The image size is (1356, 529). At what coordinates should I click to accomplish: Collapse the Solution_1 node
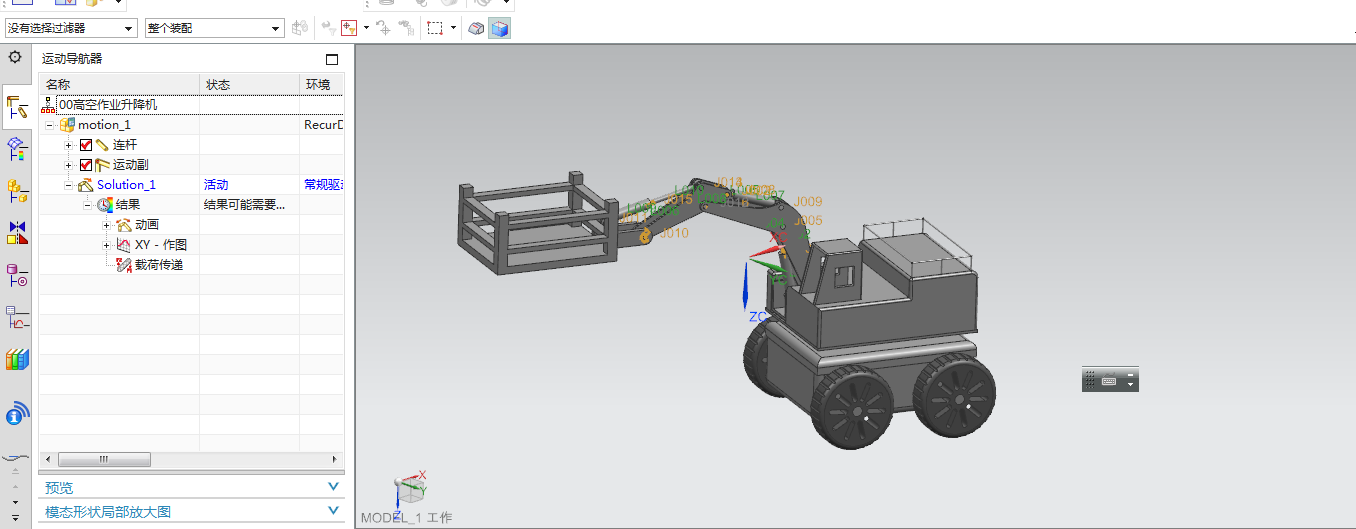[68, 185]
